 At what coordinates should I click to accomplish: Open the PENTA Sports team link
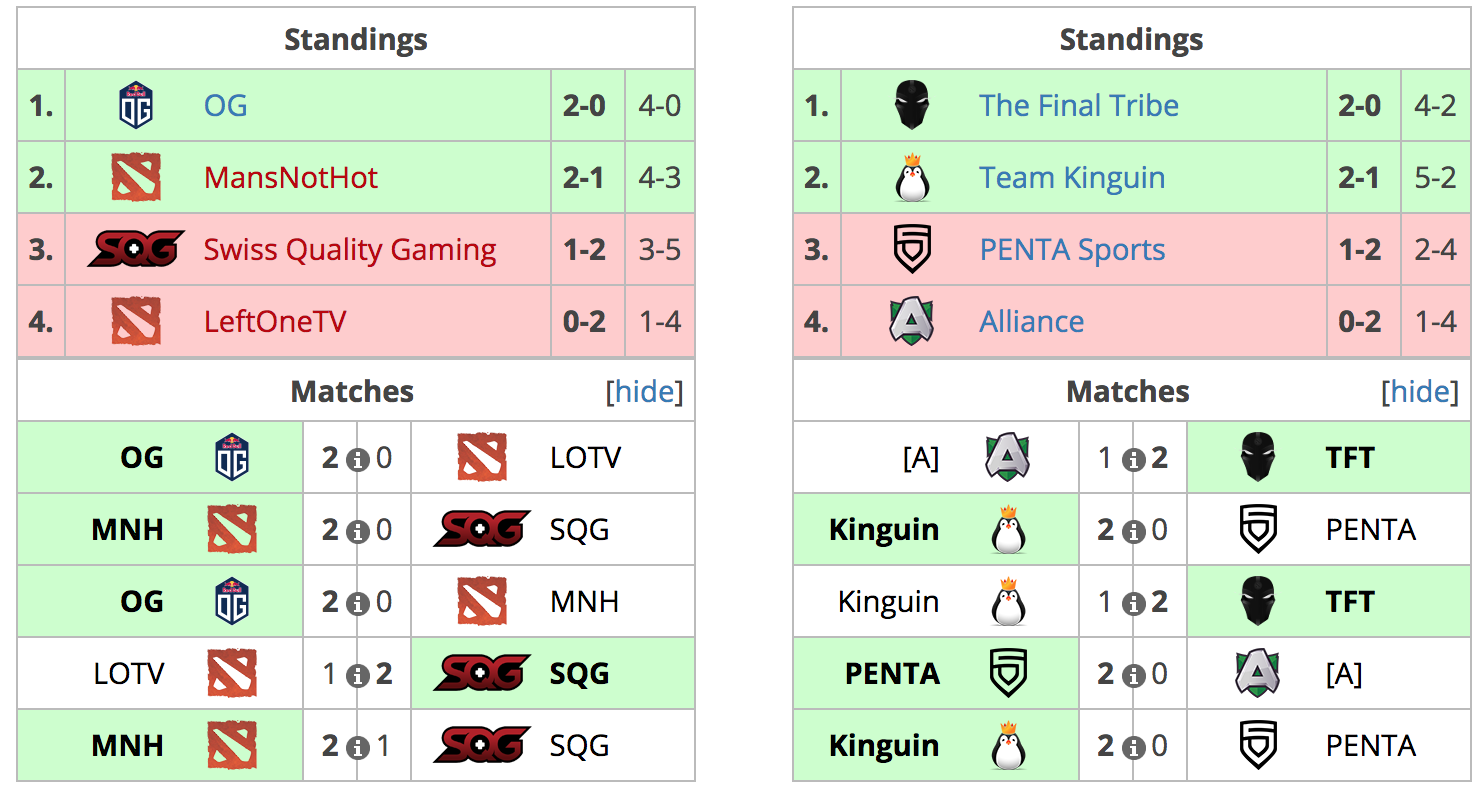click(1072, 249)
